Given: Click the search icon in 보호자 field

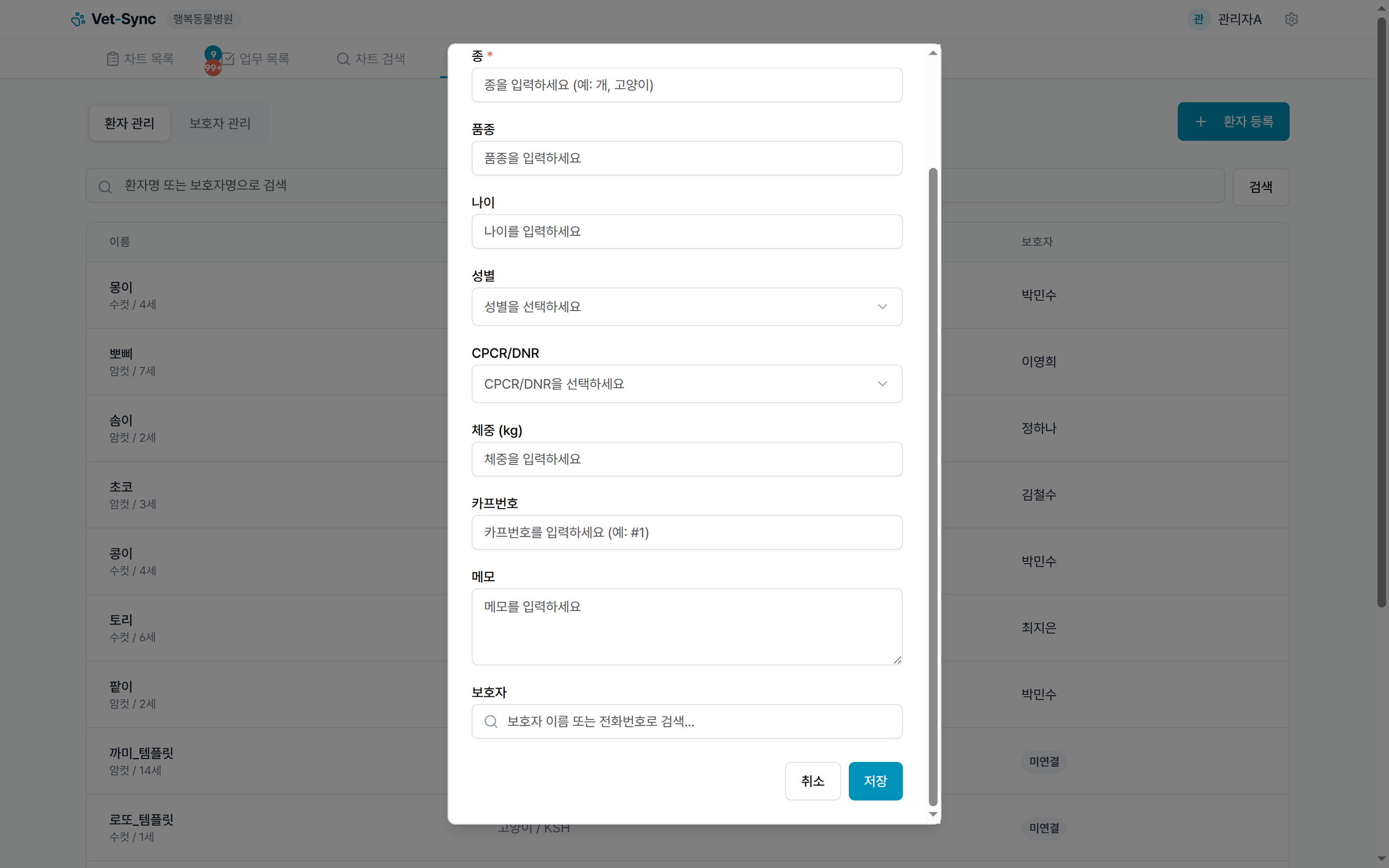Looking at the screenshot, I should click(x=491, y=721).
